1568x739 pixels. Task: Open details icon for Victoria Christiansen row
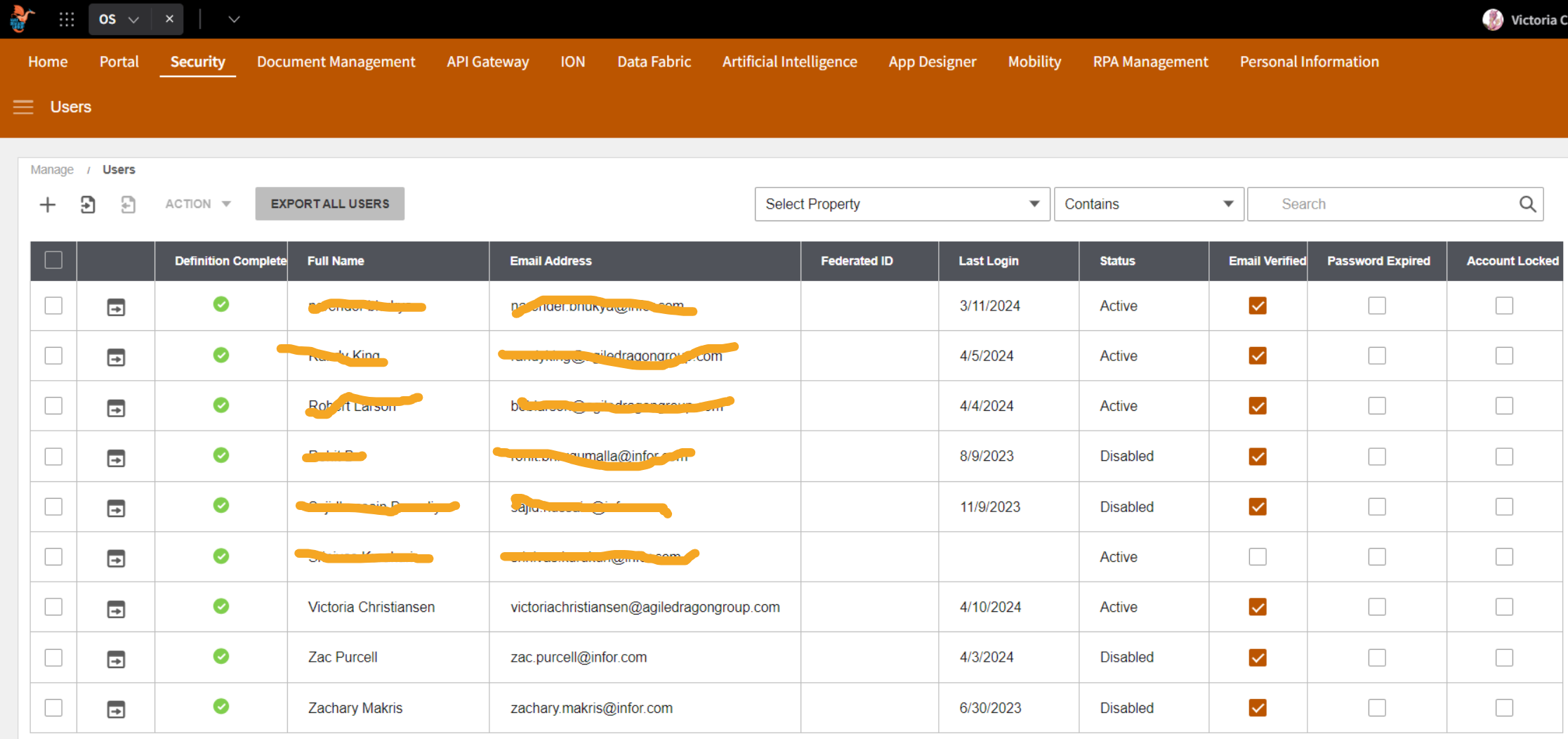[x=116, y=608]
